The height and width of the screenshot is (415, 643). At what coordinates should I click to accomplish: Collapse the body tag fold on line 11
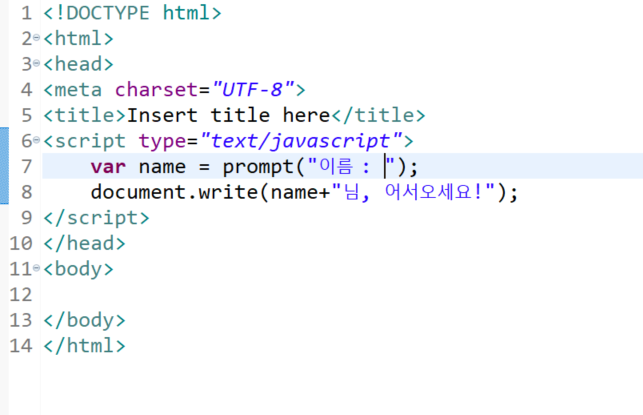(36, 269)
